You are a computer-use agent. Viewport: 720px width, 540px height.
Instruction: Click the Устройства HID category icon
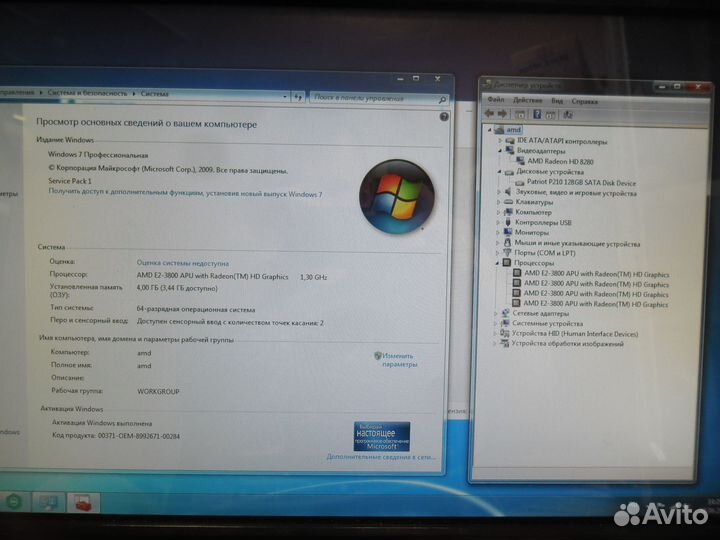[x=505, y=333]
